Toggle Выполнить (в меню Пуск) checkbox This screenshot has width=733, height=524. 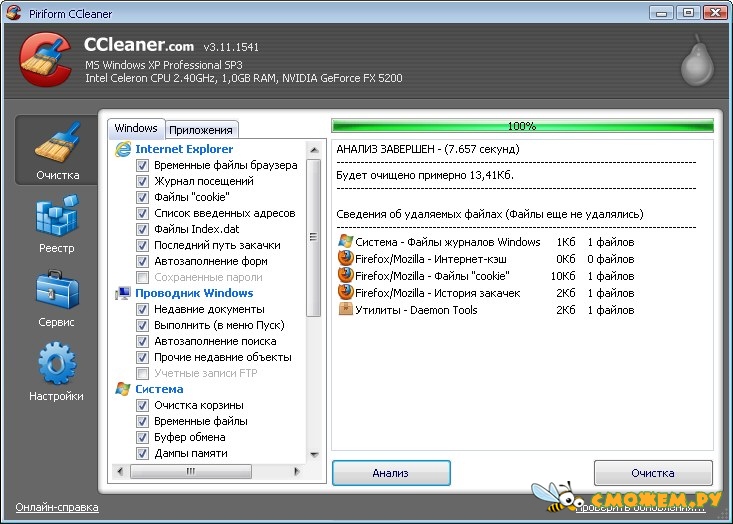pos(143,325)
